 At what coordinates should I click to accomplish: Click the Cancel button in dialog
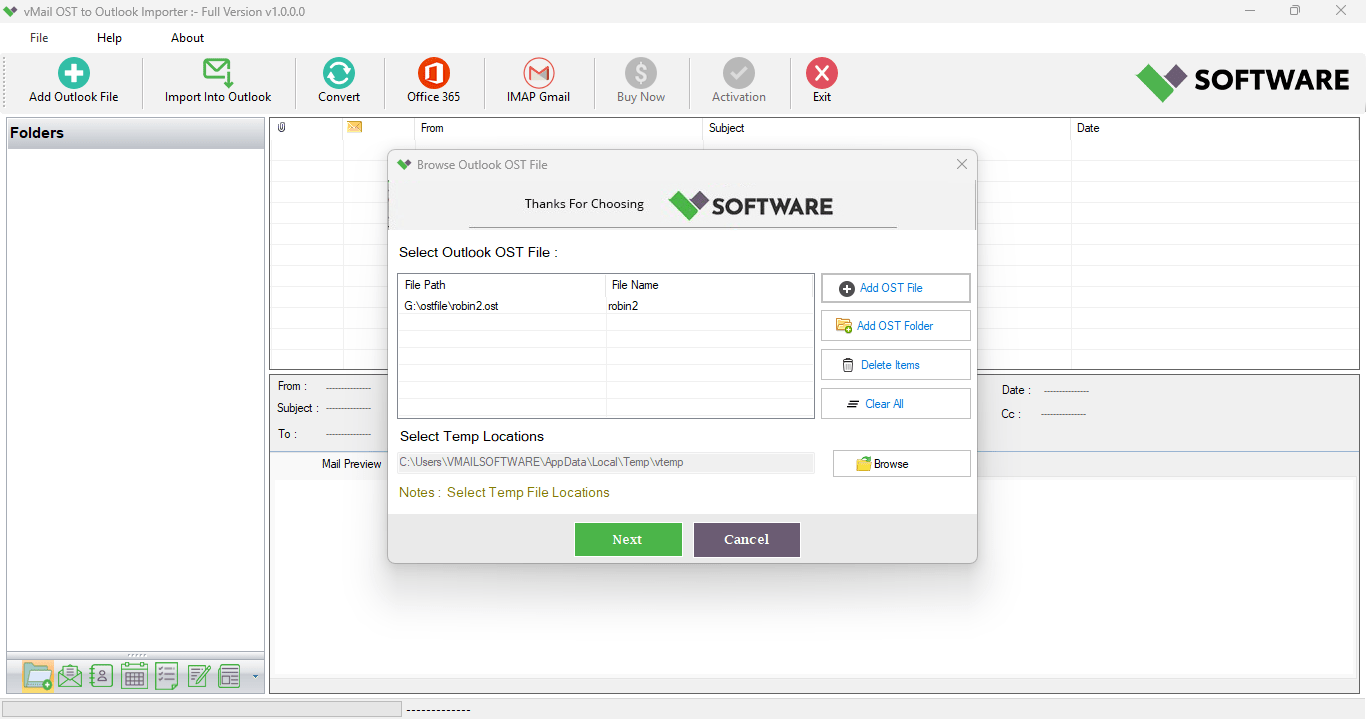(x=747, y=539)
